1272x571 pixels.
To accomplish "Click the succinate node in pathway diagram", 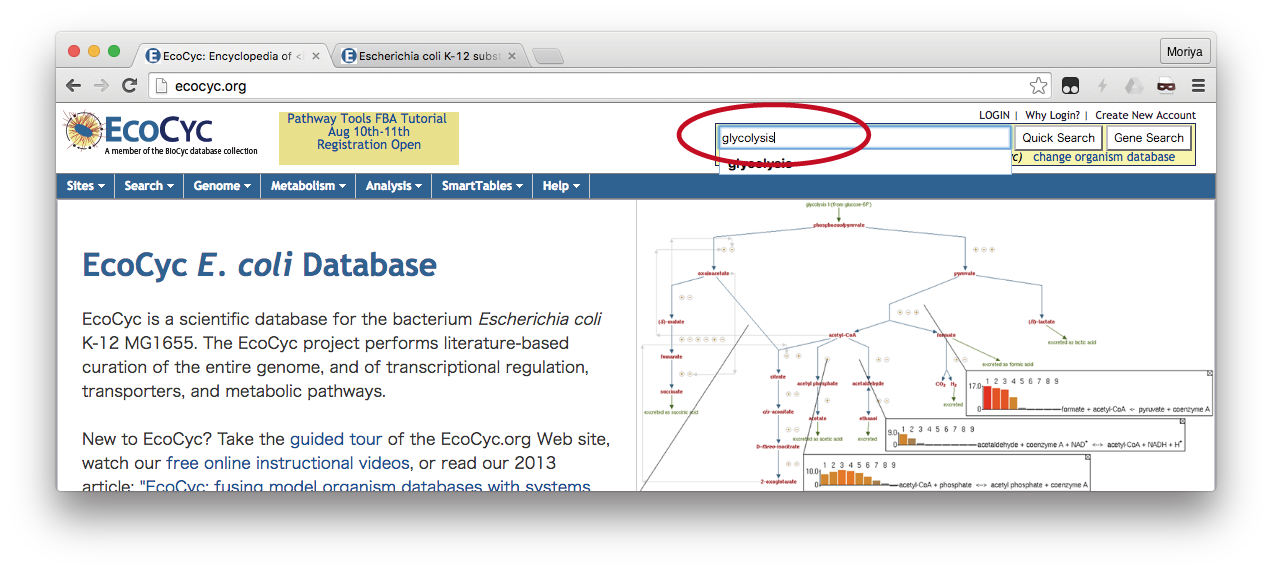I will pyautogui.click(x=671, y=392).
